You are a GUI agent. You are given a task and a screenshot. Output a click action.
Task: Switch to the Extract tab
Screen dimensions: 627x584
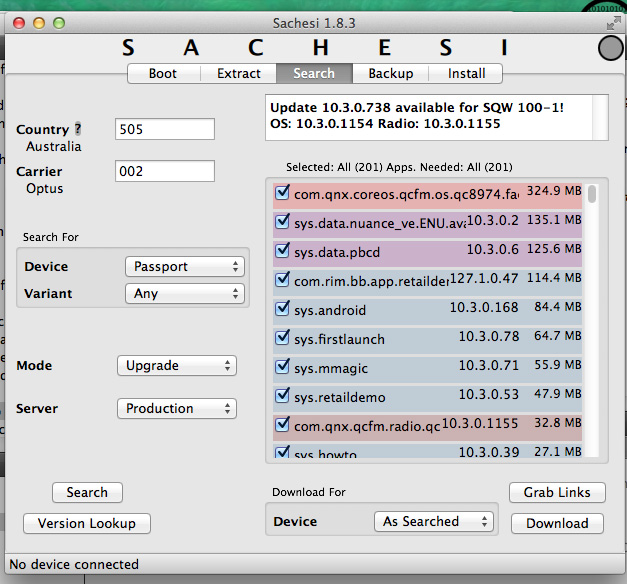tap(239, 74)
